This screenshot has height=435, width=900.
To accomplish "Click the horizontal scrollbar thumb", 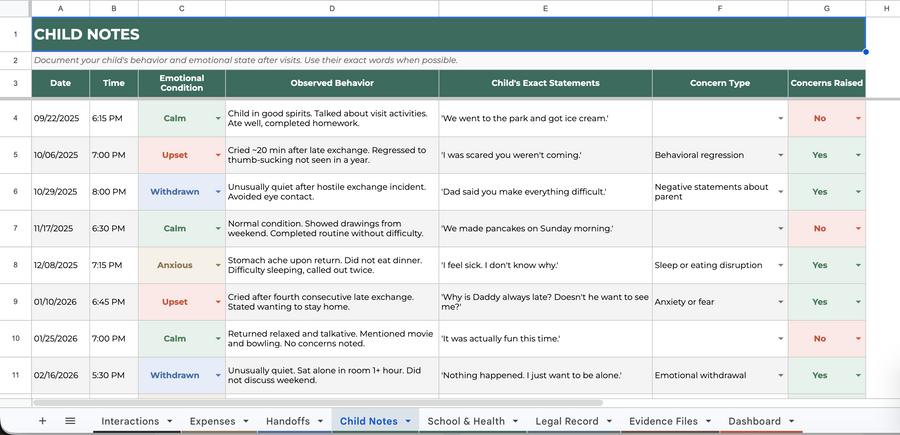I will tap(318, 403).
